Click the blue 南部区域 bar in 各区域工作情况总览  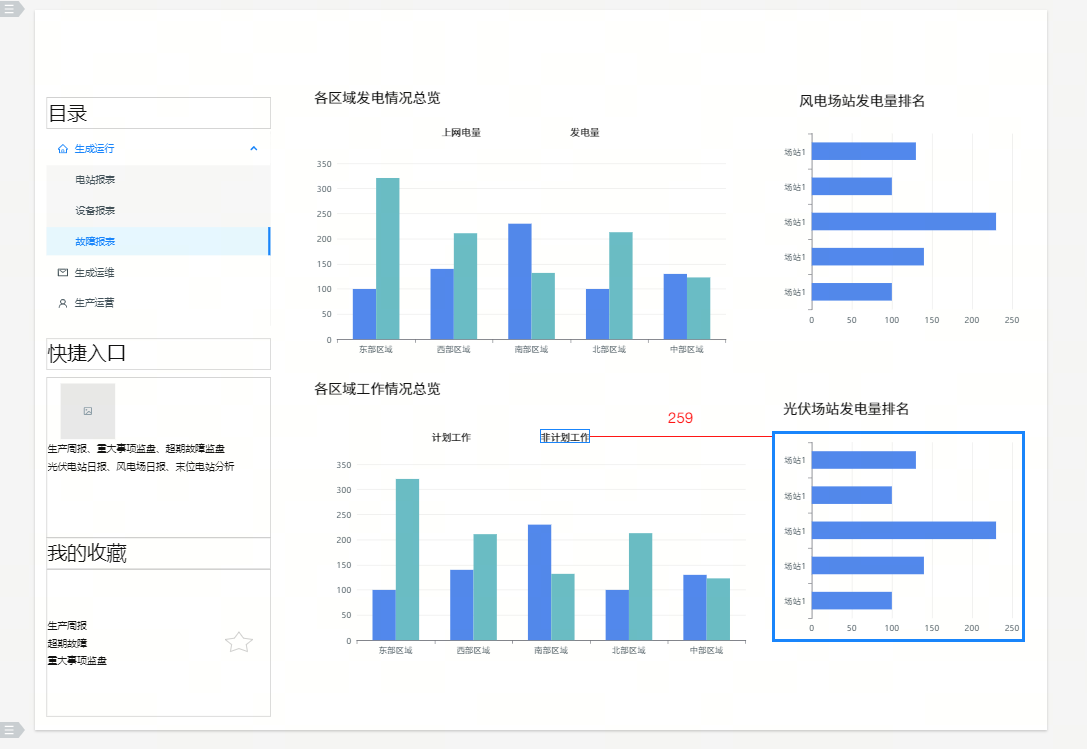[x=539, y=583]
